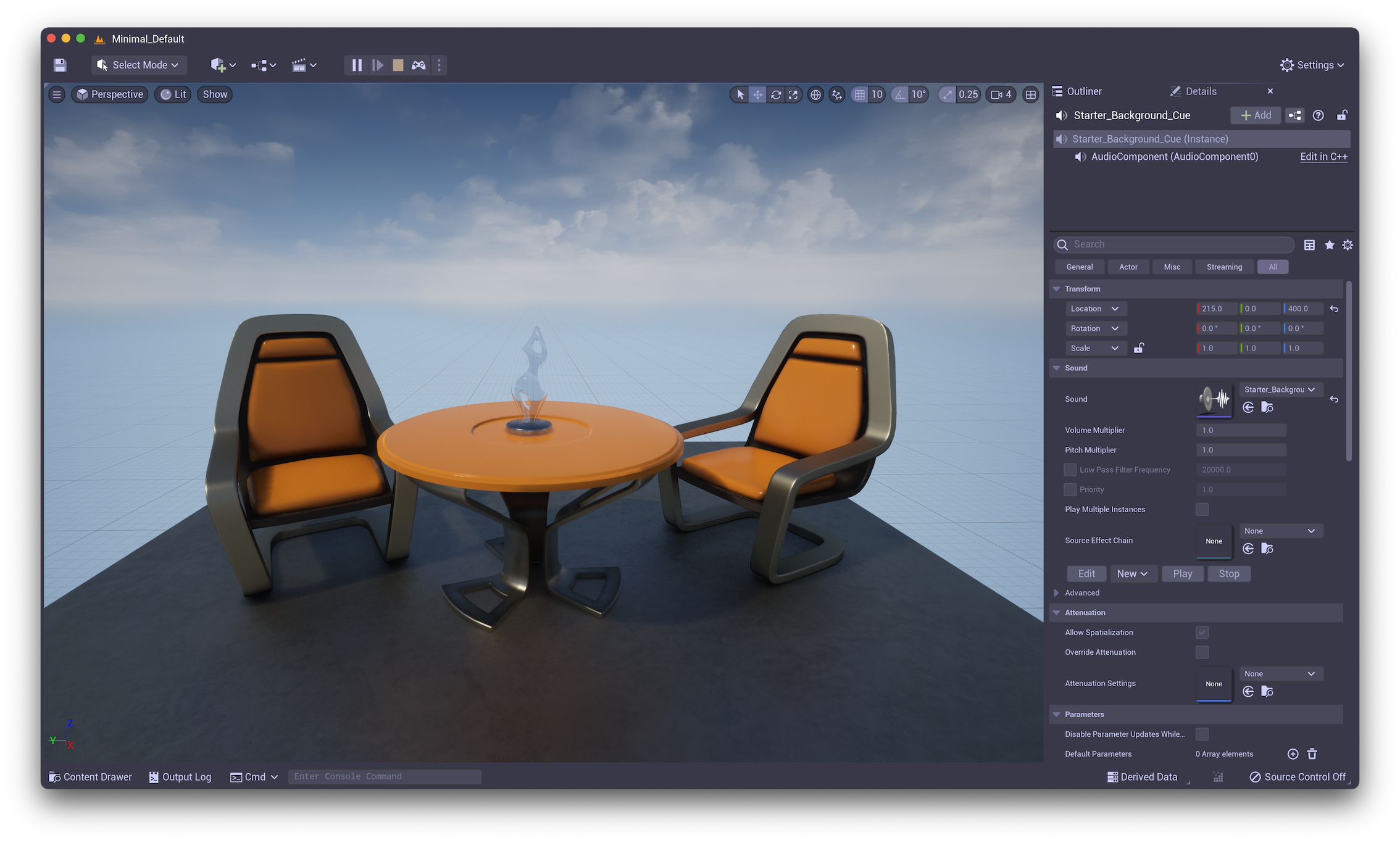This screenshot has width=1400, height=843.
Task: Open the Select Mode dropdown
Action: 139,65
